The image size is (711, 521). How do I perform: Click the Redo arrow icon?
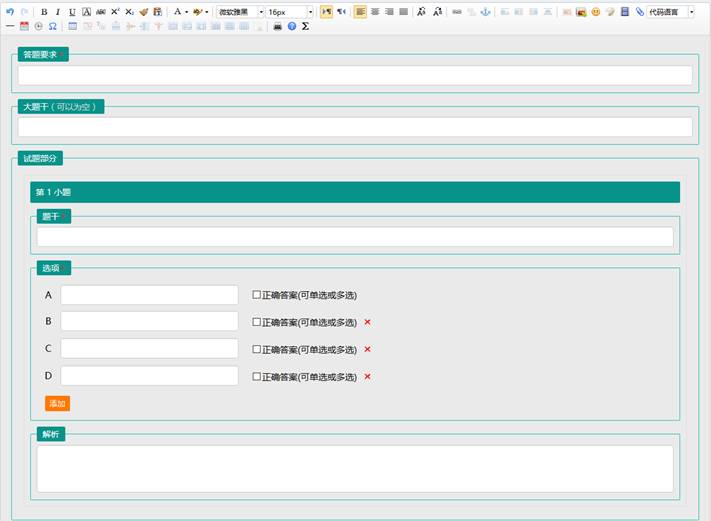point(24,12)
